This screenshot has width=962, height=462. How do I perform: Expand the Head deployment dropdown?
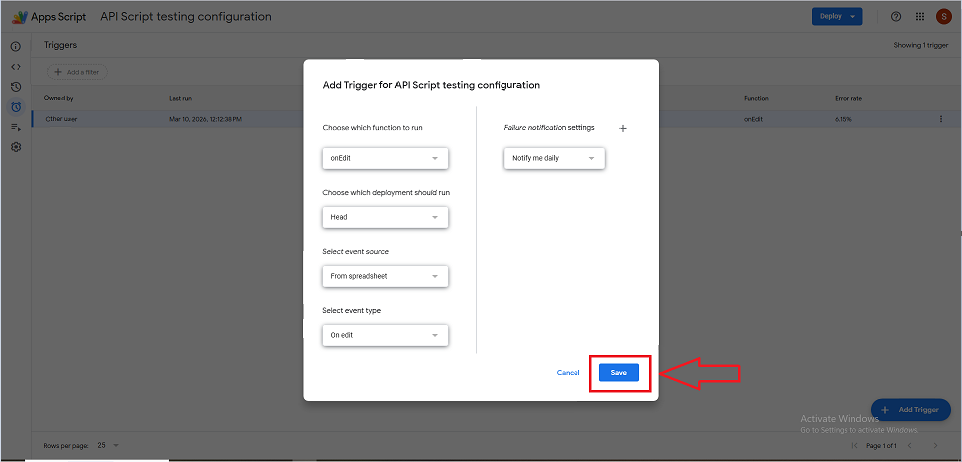click(x=385, y=217)
